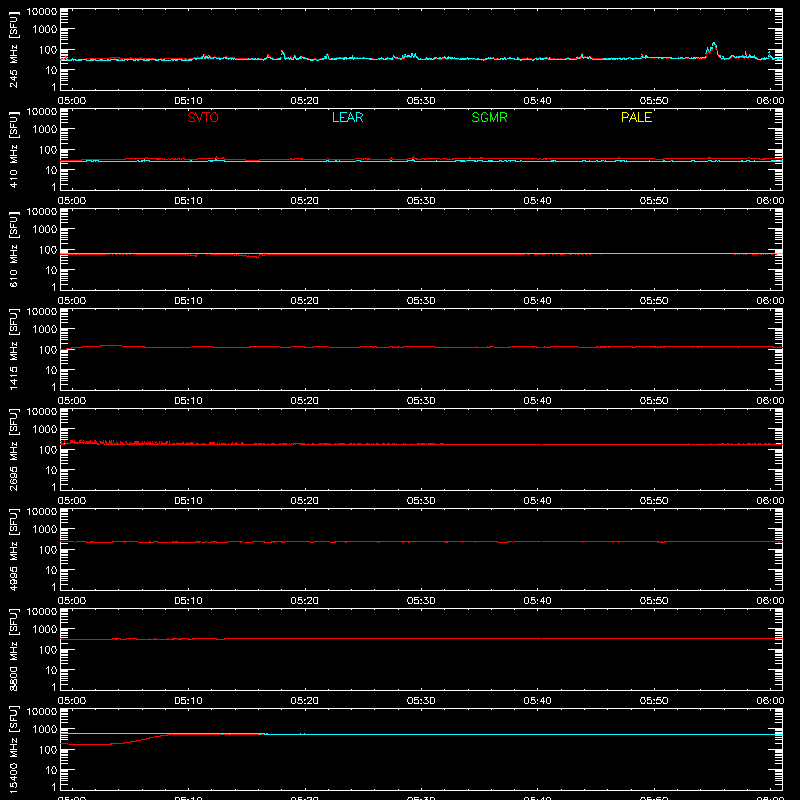Click the 10000 y-axis label of 245 MHz panel
Viewport: 800px width, 800px height.
click(x=42, y=12)
